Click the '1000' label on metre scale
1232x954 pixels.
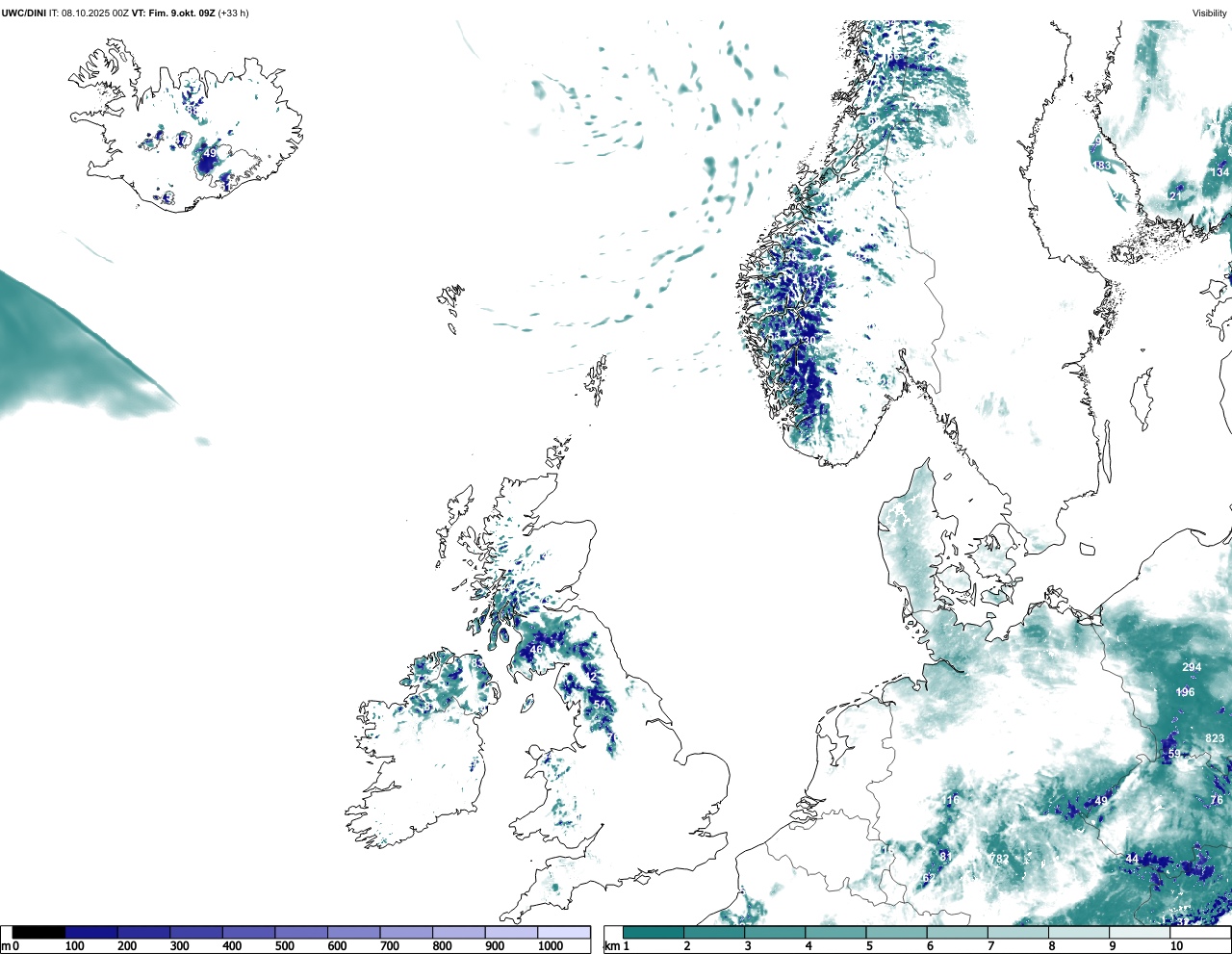[551, 947]
